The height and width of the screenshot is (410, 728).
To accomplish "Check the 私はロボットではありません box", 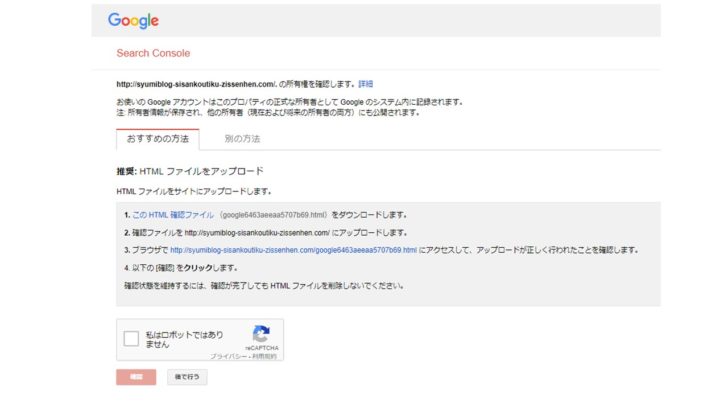I will pyautogui.click(x=131, y=338).
